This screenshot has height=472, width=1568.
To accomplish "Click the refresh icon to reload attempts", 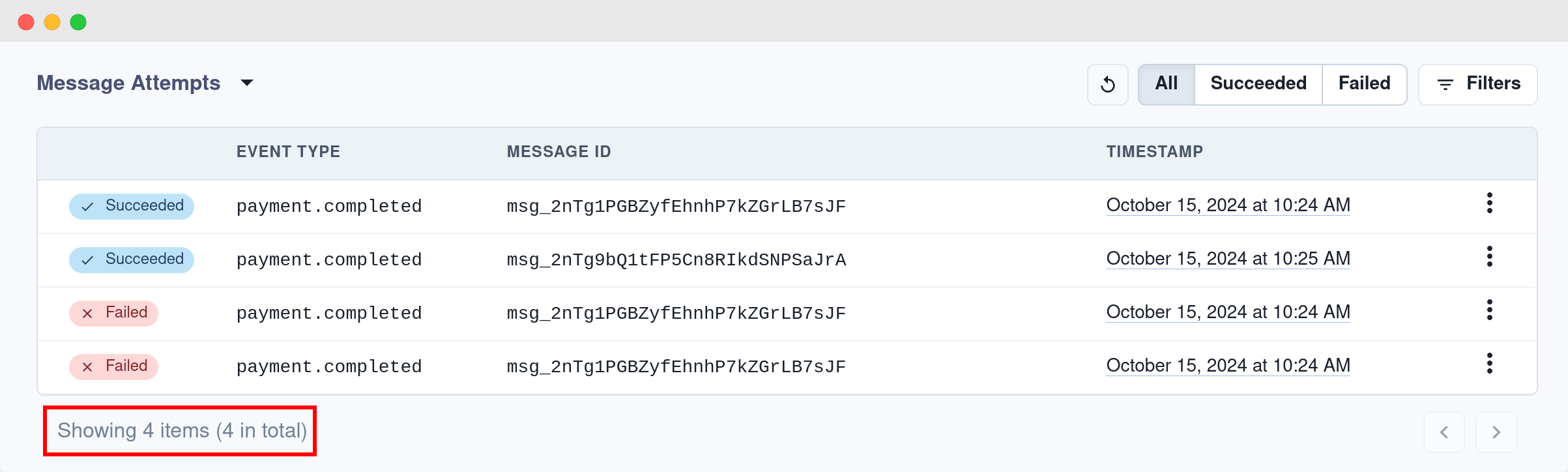I will [x=1107, y=84].
